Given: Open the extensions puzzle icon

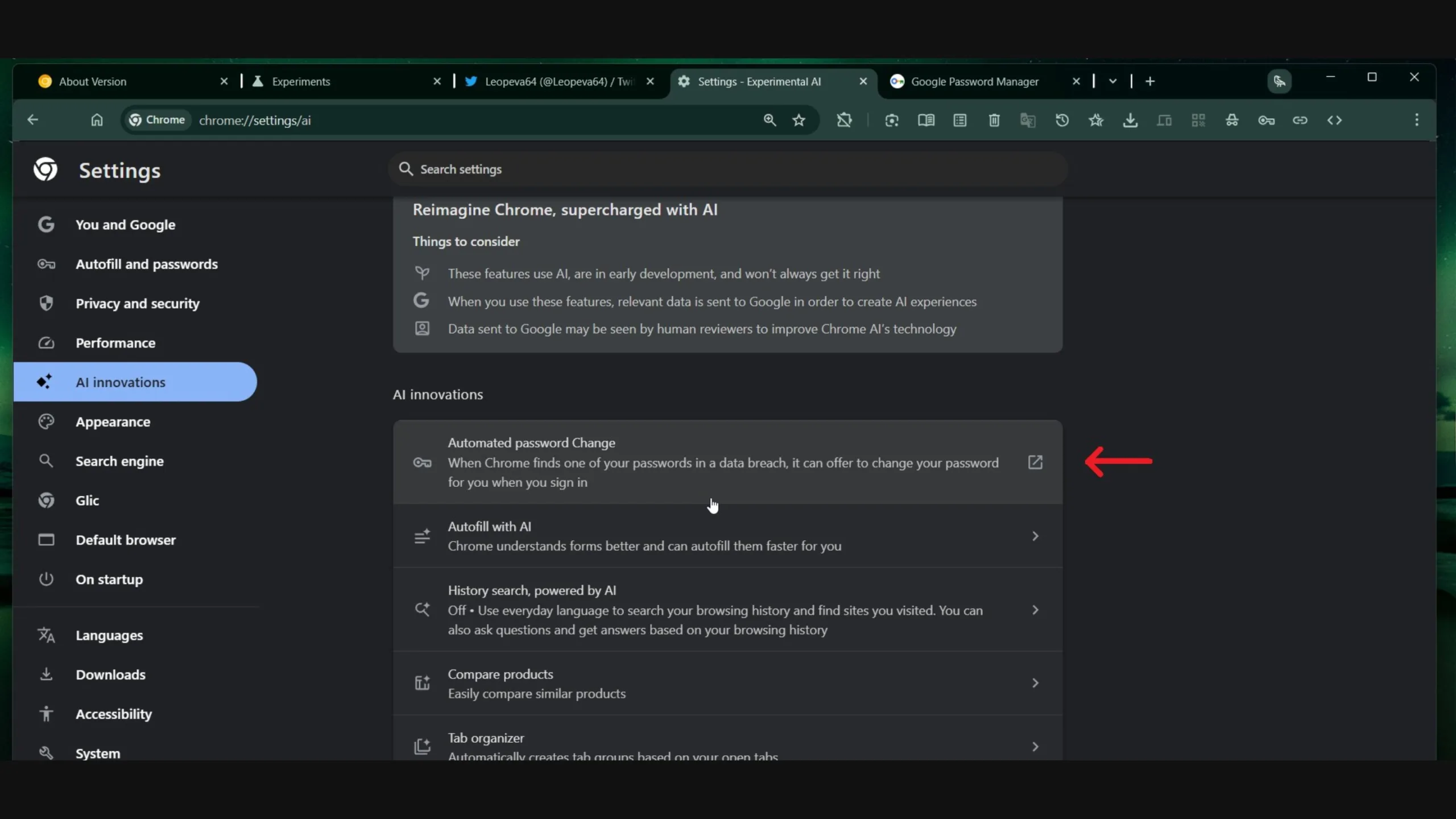Looking at the screenshot, I should 845,120.
